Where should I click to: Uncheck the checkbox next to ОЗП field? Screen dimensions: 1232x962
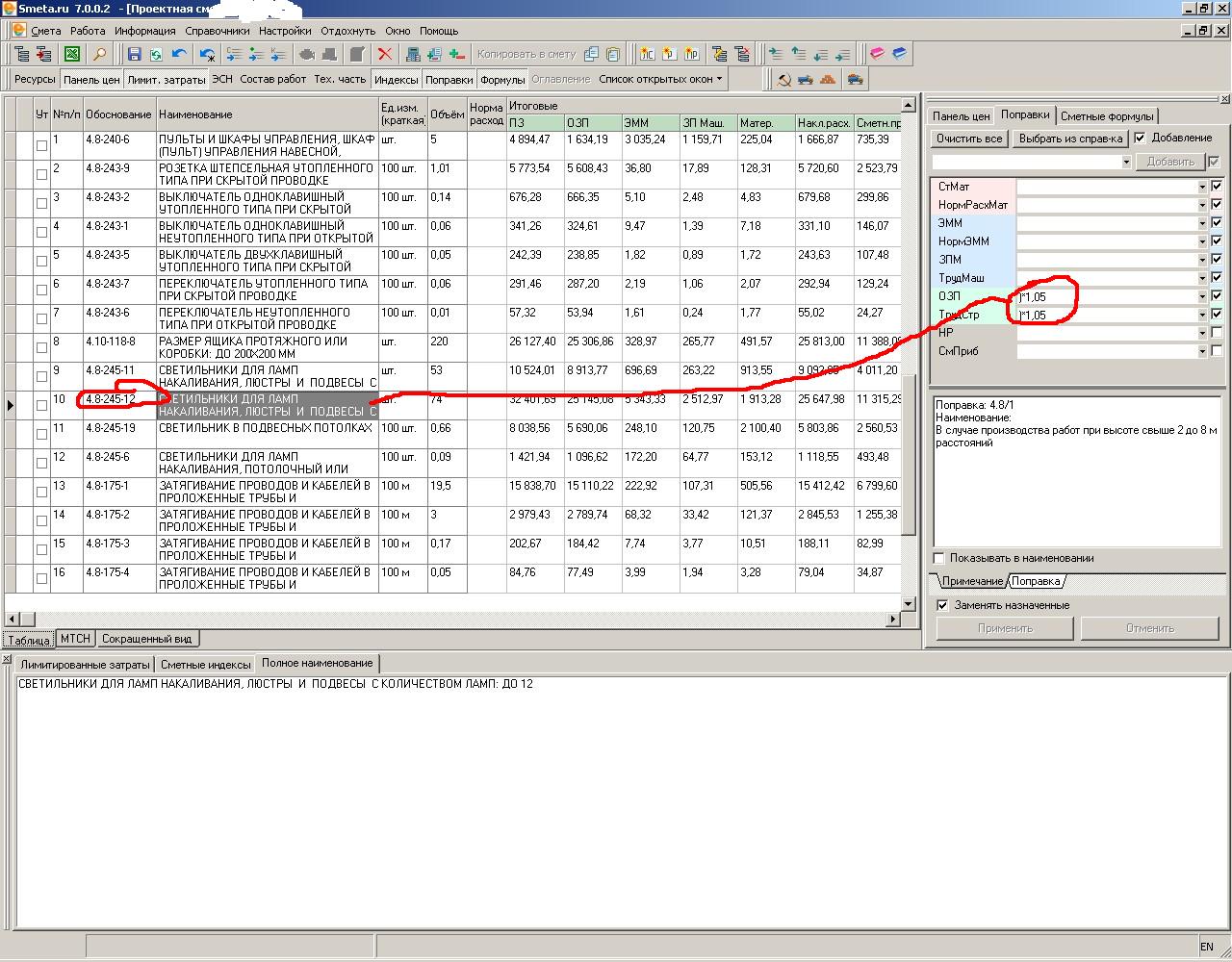(x=1217, y=296)
